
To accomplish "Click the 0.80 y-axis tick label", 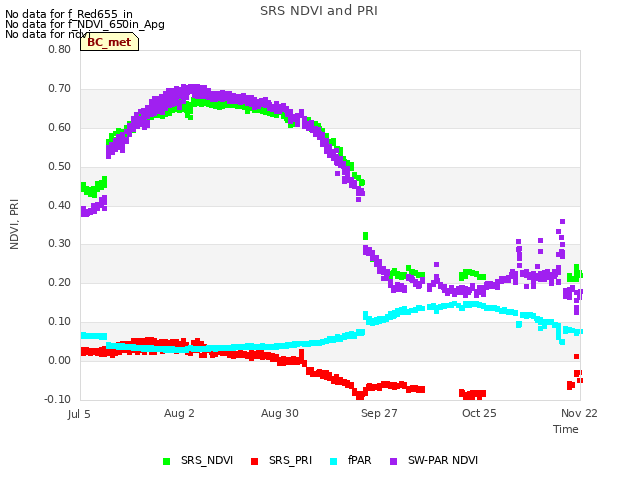I will coord(59,49).
